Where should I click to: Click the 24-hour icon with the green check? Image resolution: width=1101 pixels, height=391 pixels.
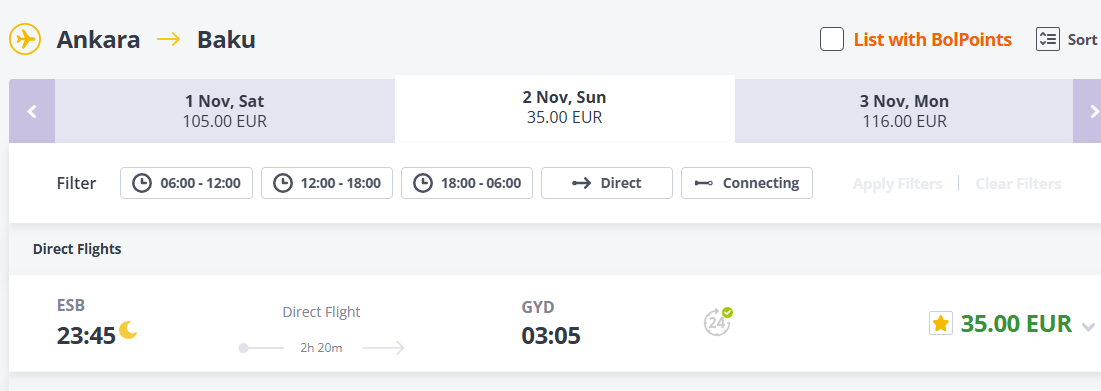pyautogui.click(x=718, y=322)
